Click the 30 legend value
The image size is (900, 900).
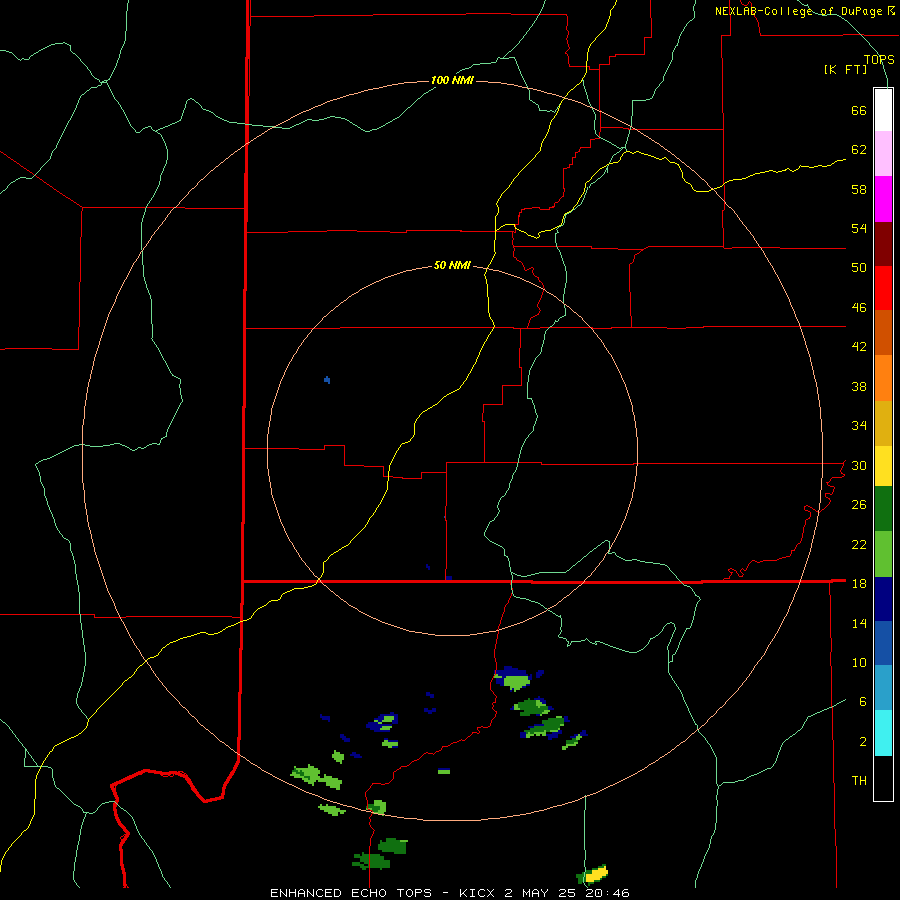coord(859,465)
